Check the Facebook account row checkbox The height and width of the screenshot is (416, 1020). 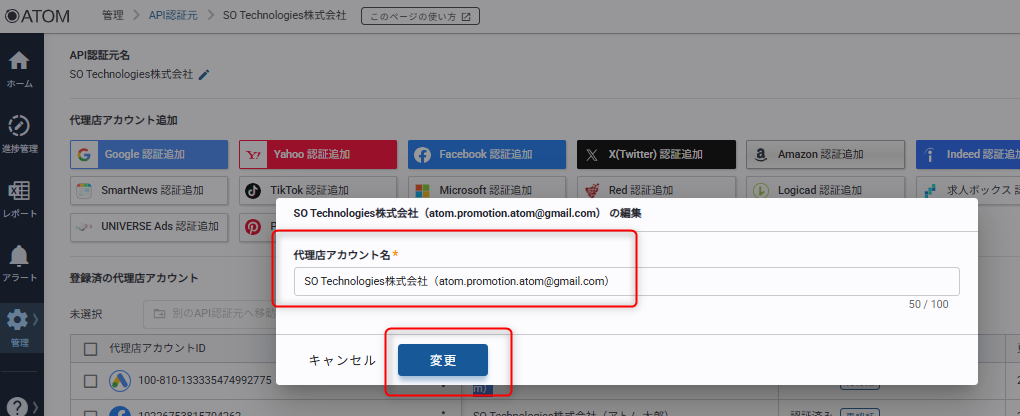(x=91, y=409)
